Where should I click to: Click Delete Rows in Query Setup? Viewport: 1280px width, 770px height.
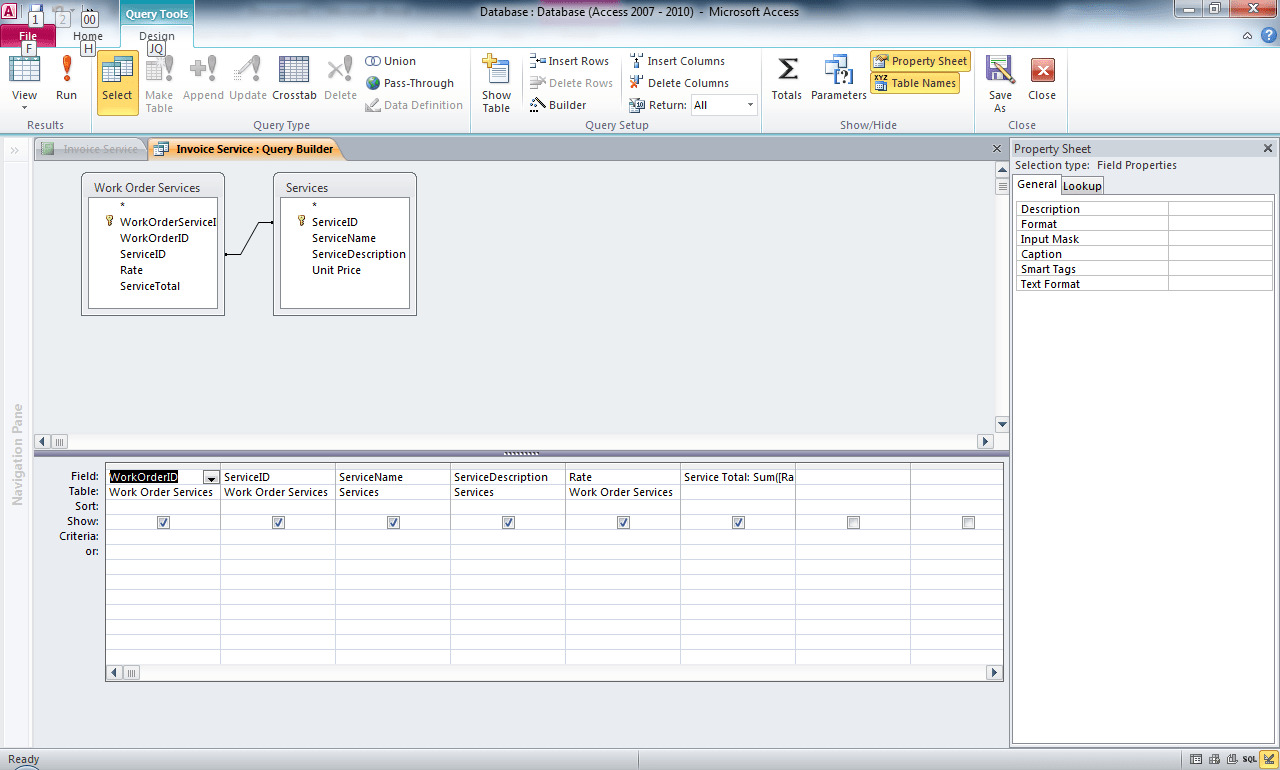coord(571,83)
